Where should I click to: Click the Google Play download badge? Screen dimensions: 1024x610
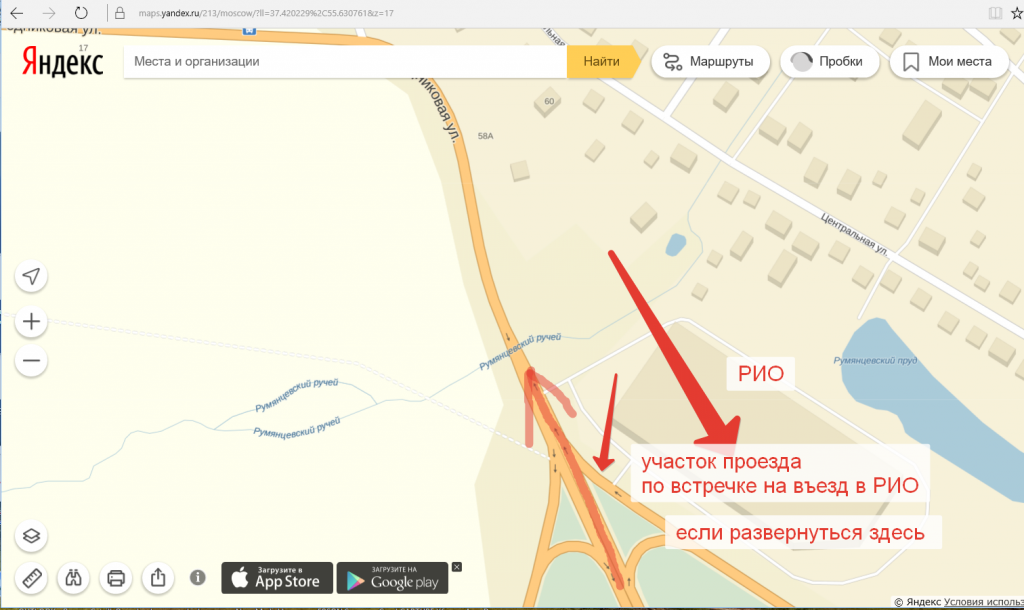coord(392,578)
